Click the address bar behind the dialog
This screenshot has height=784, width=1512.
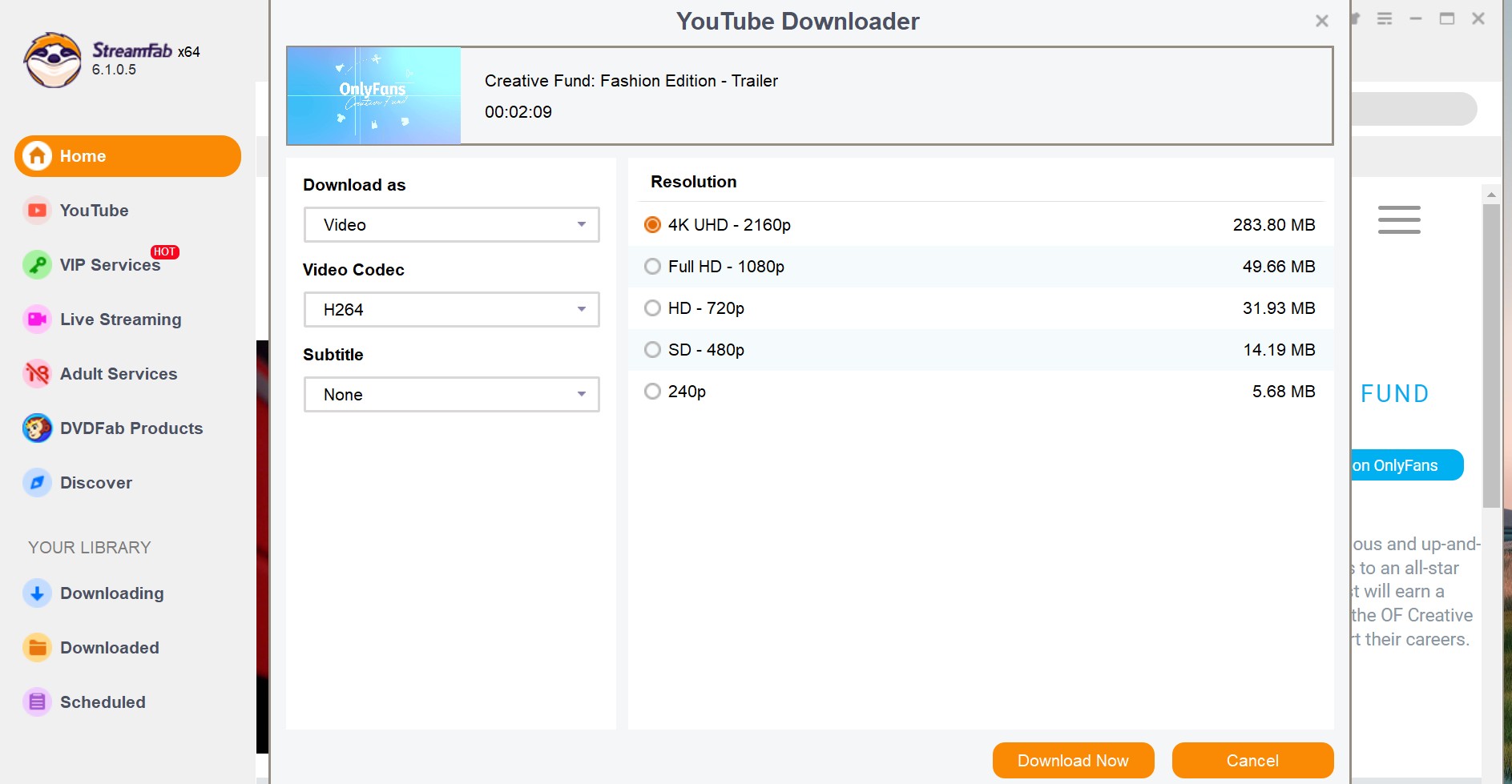point(1413,109)
